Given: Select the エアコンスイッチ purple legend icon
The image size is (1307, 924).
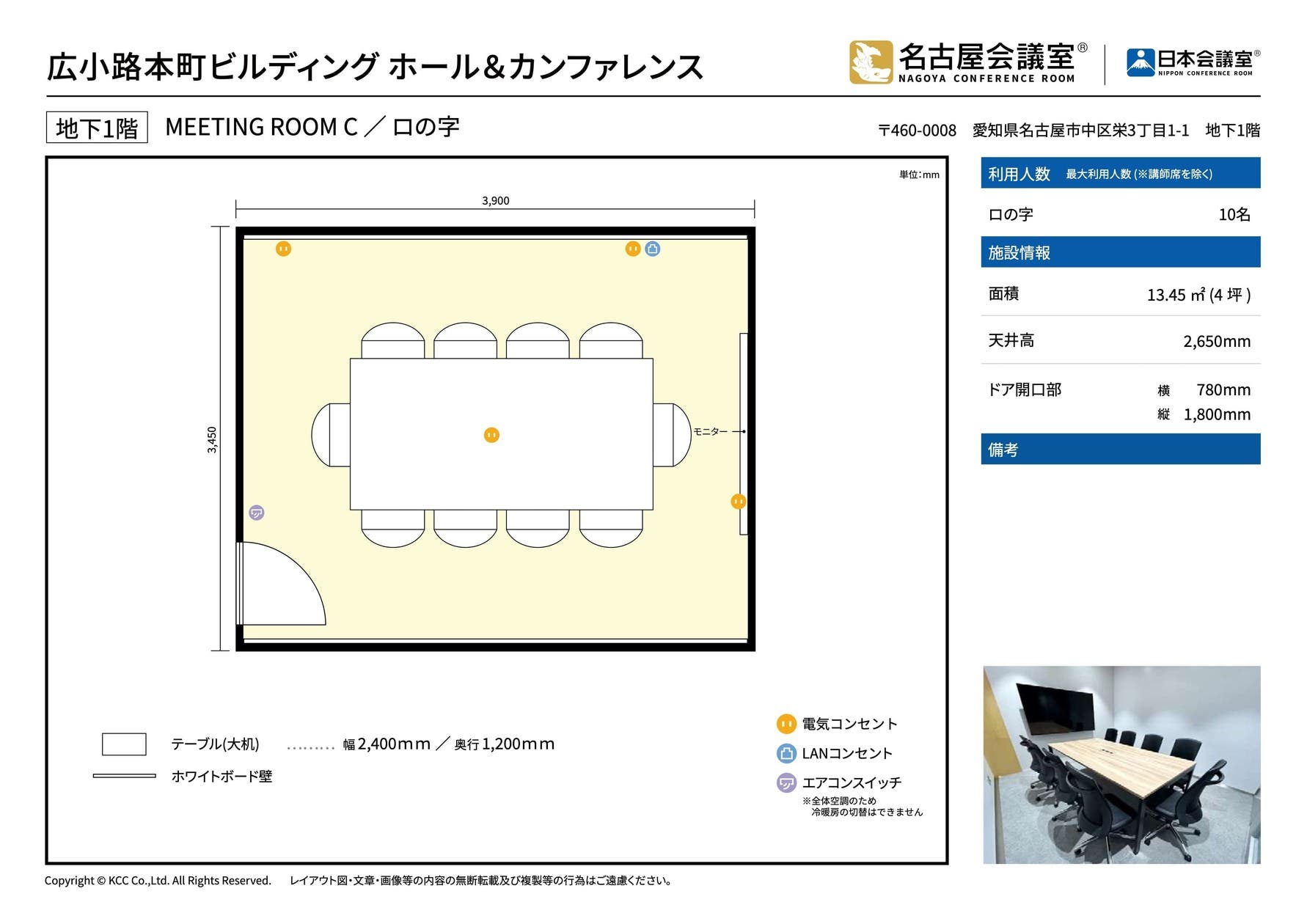Looking at the screenshot, I should [x=787, y=782].
